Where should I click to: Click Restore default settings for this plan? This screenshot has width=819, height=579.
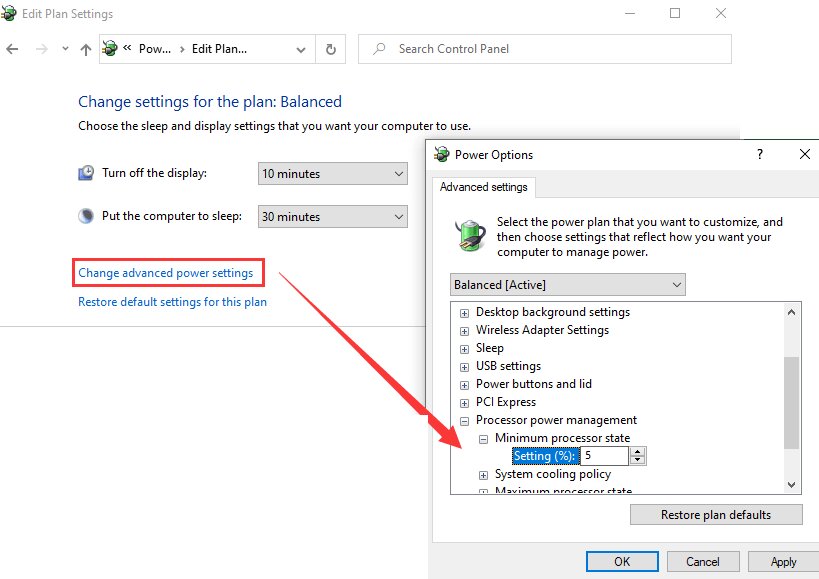(x=172, y=302)
